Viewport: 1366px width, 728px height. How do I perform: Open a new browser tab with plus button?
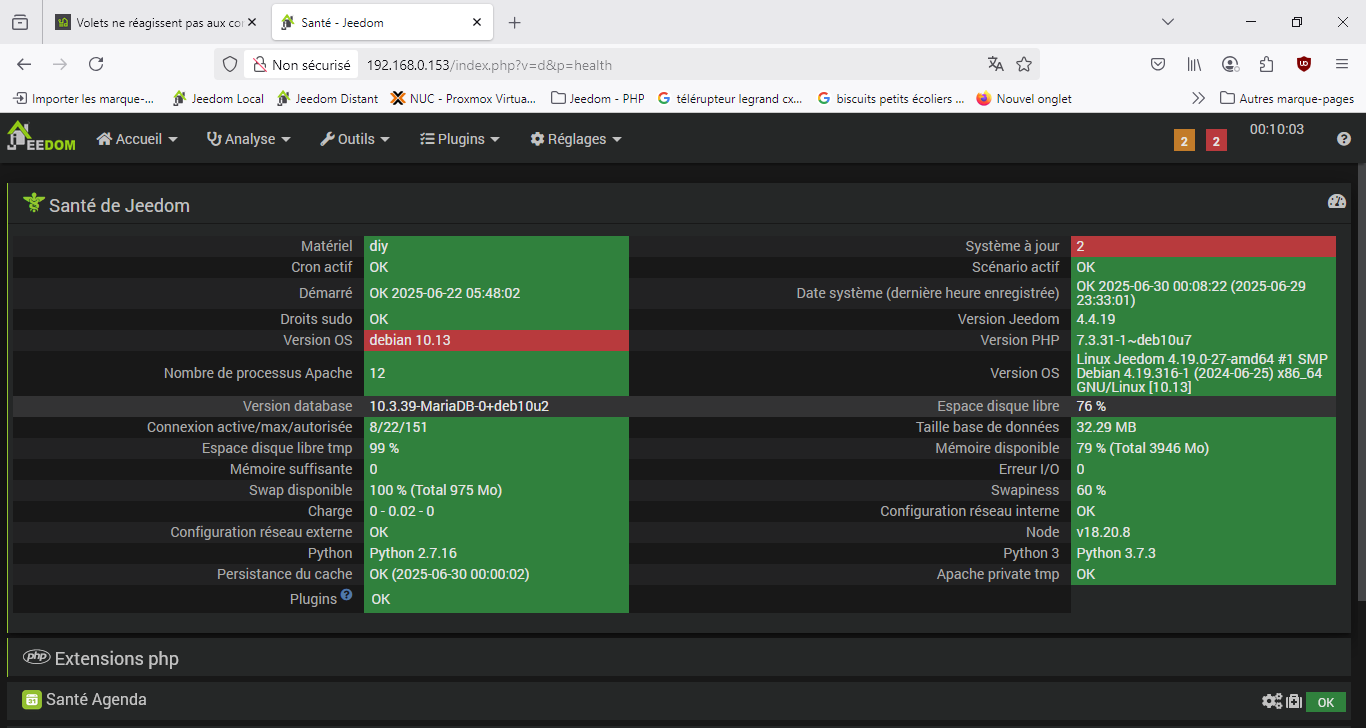[515, 22]
